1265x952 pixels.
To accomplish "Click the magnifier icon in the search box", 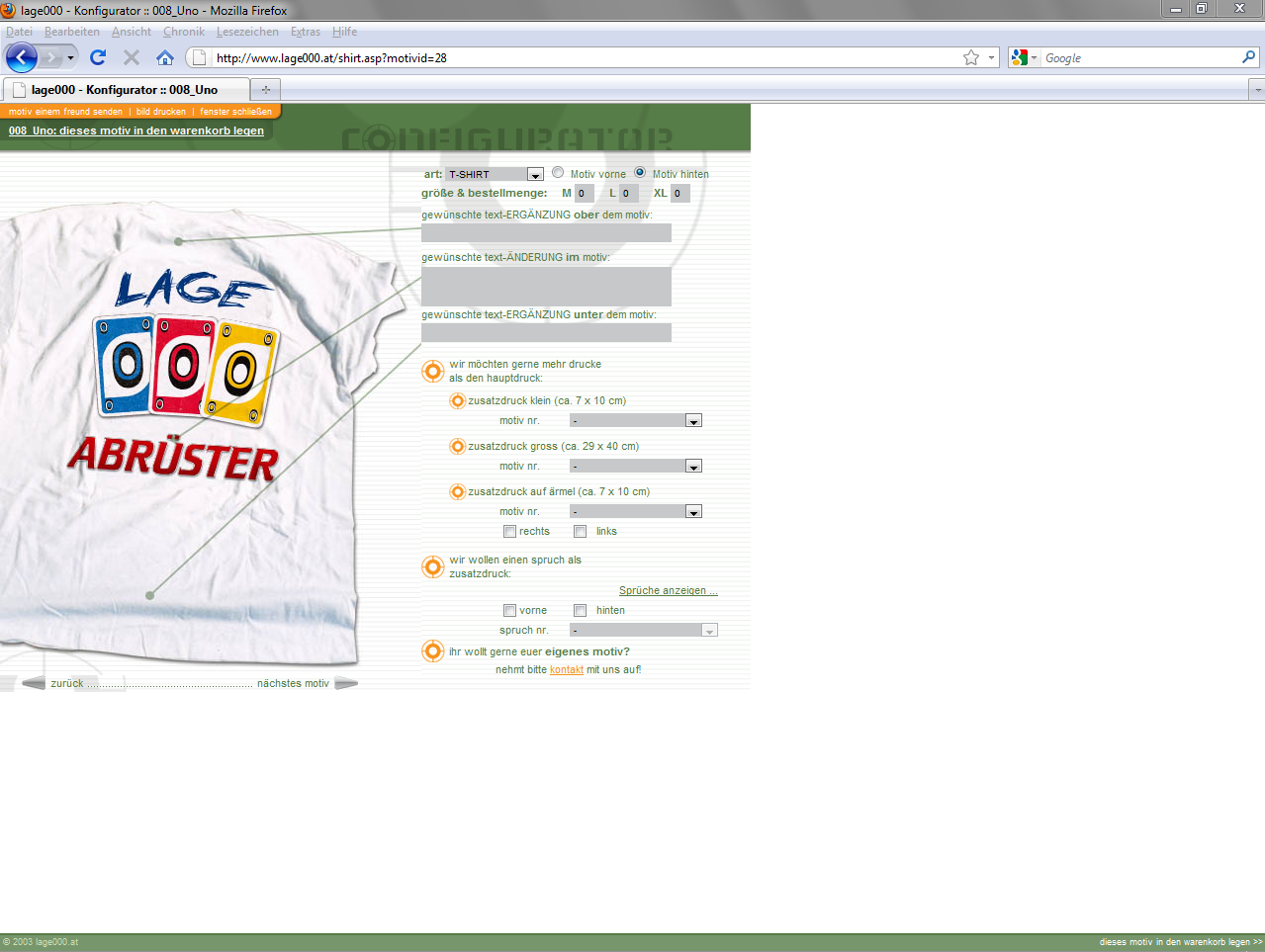I will [1249, 57].
